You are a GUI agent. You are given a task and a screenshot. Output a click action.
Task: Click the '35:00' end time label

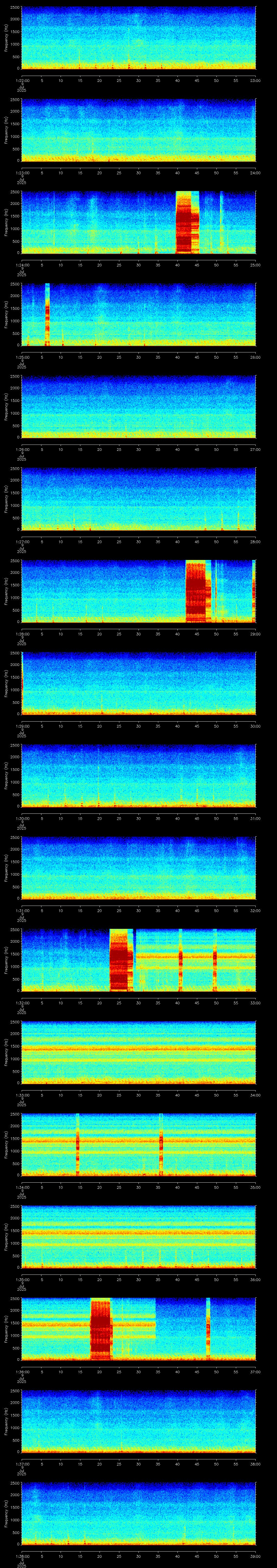click(x=255, y=1187)
